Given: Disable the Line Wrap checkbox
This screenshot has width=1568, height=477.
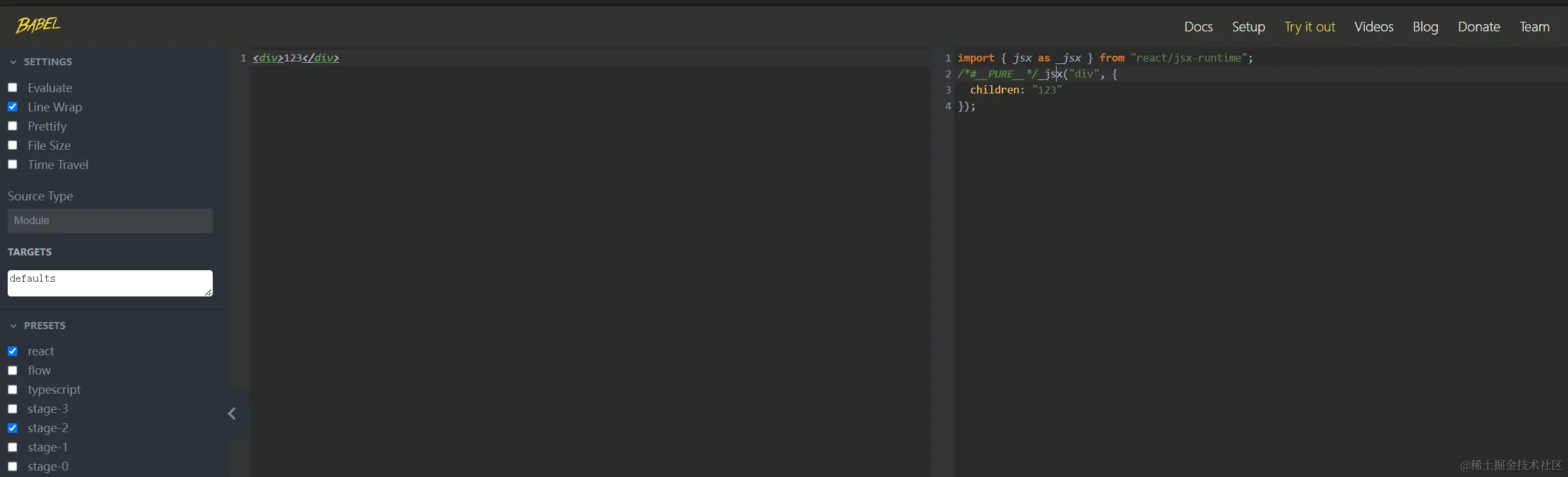Looking at the screenshot, I should pyautogui.click(x=13, y=107).
